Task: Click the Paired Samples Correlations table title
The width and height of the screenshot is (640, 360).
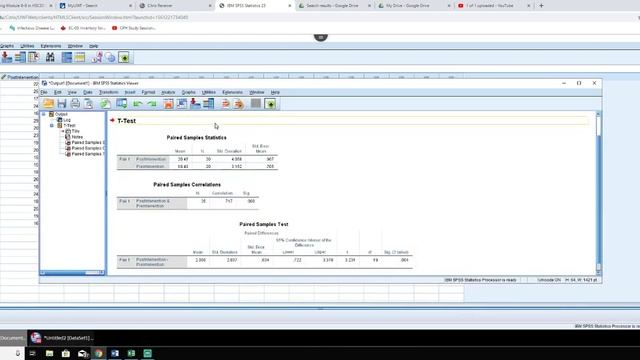Action: 187,184
